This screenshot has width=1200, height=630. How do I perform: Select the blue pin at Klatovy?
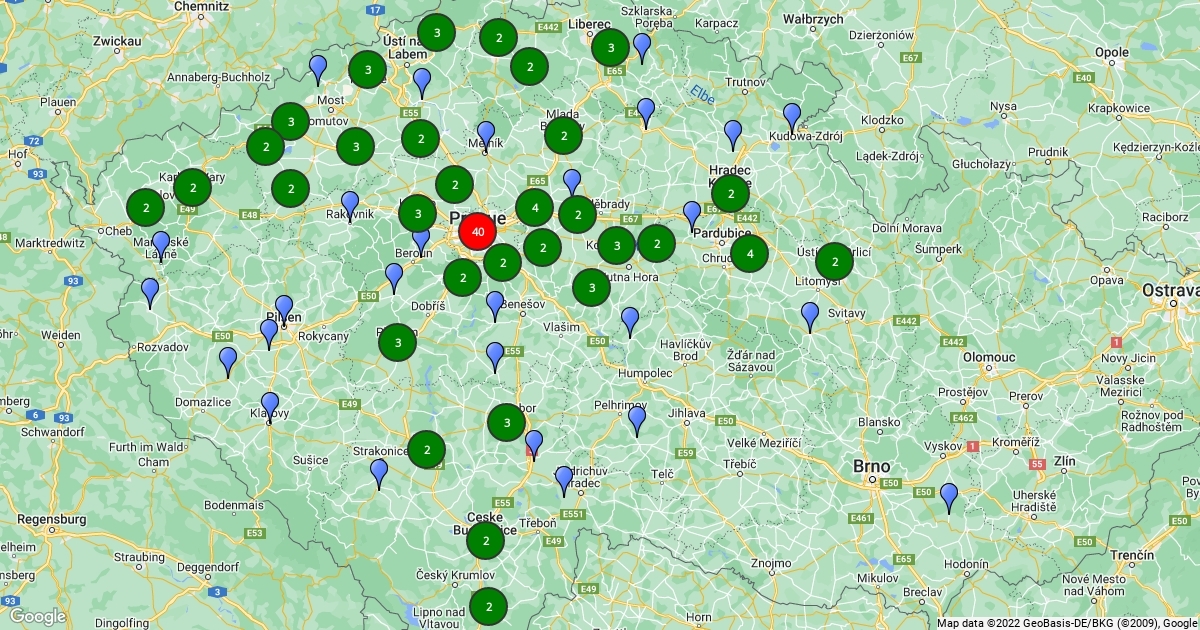point(270,405)
